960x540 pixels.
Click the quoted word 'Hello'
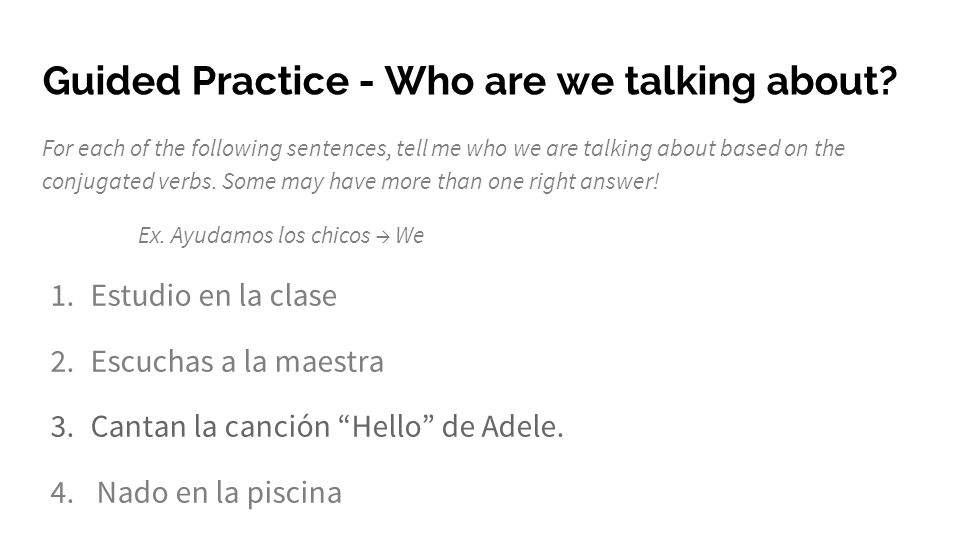[387, 427]
